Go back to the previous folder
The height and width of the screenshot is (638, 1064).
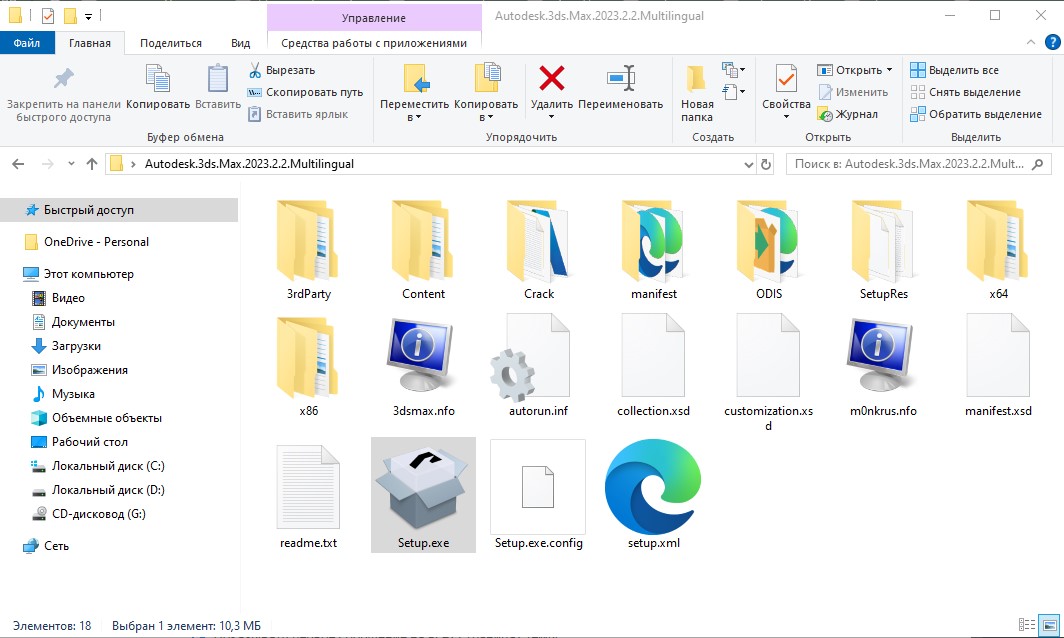[x=18, y=164]
